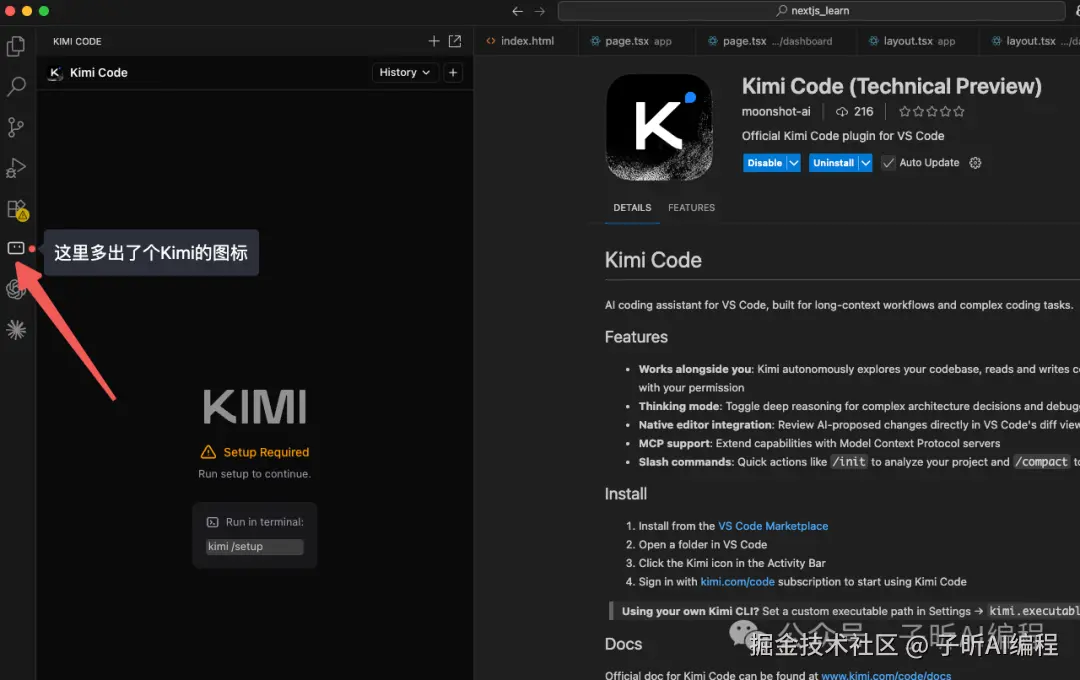Click the /compact slash command code

point(1043,462)
